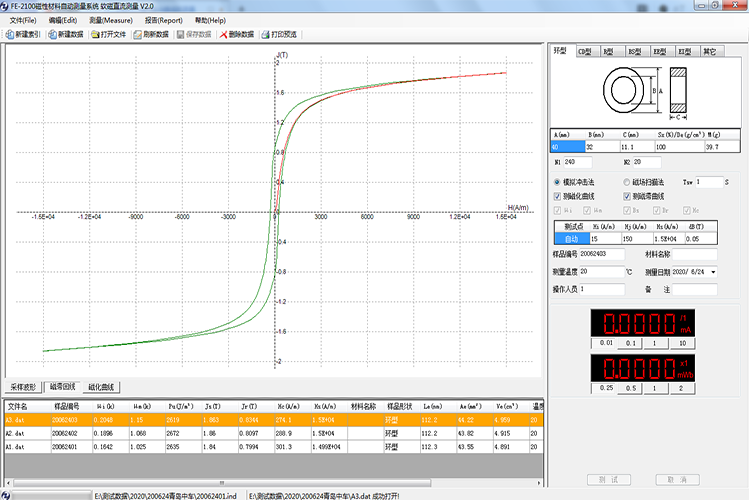Switch to the CD型 tab
The image size is (750, 500).
point(587,52)
